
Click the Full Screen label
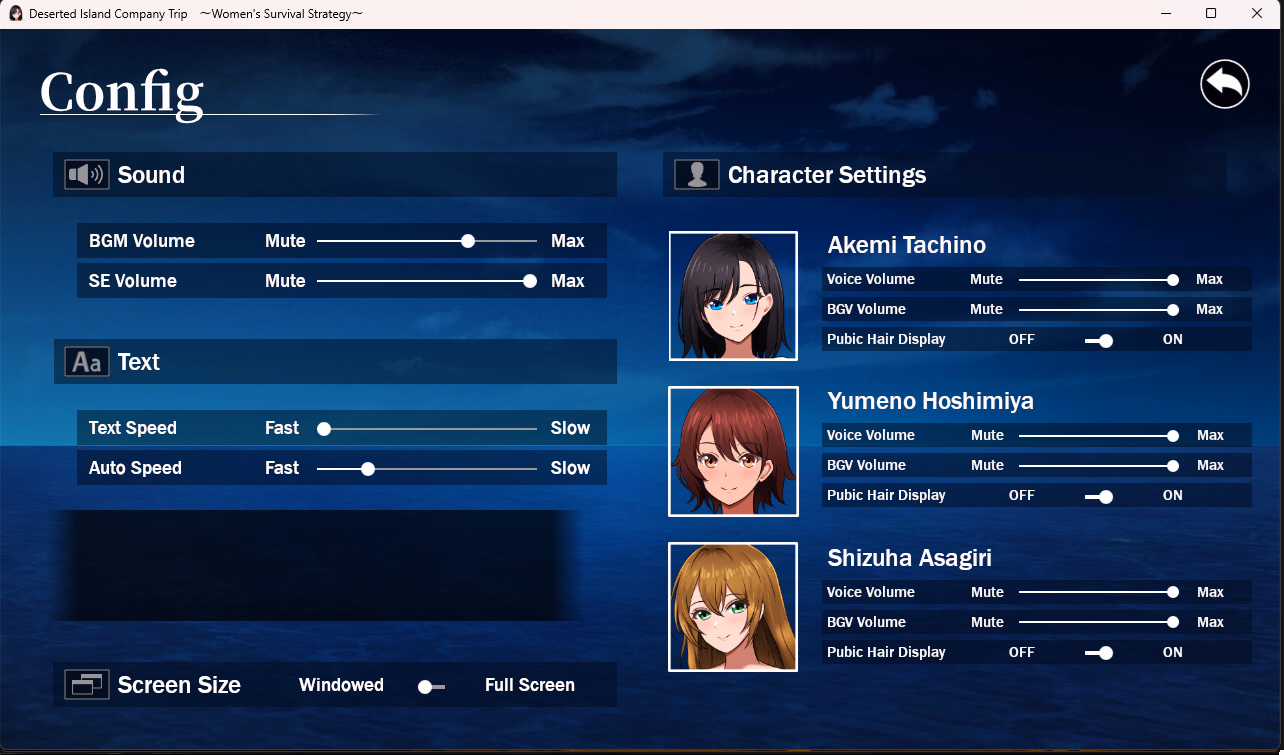pyautogui.click(x=529, y=685)
